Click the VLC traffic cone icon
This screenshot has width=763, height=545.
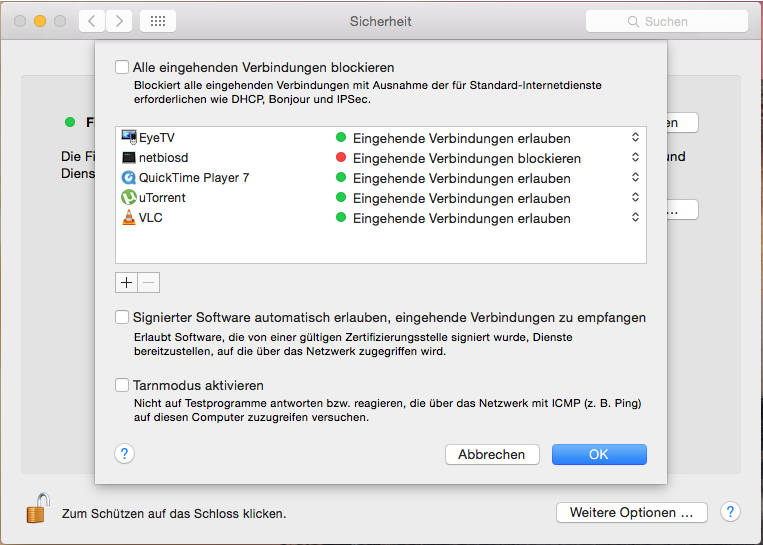tap(129, 218)
